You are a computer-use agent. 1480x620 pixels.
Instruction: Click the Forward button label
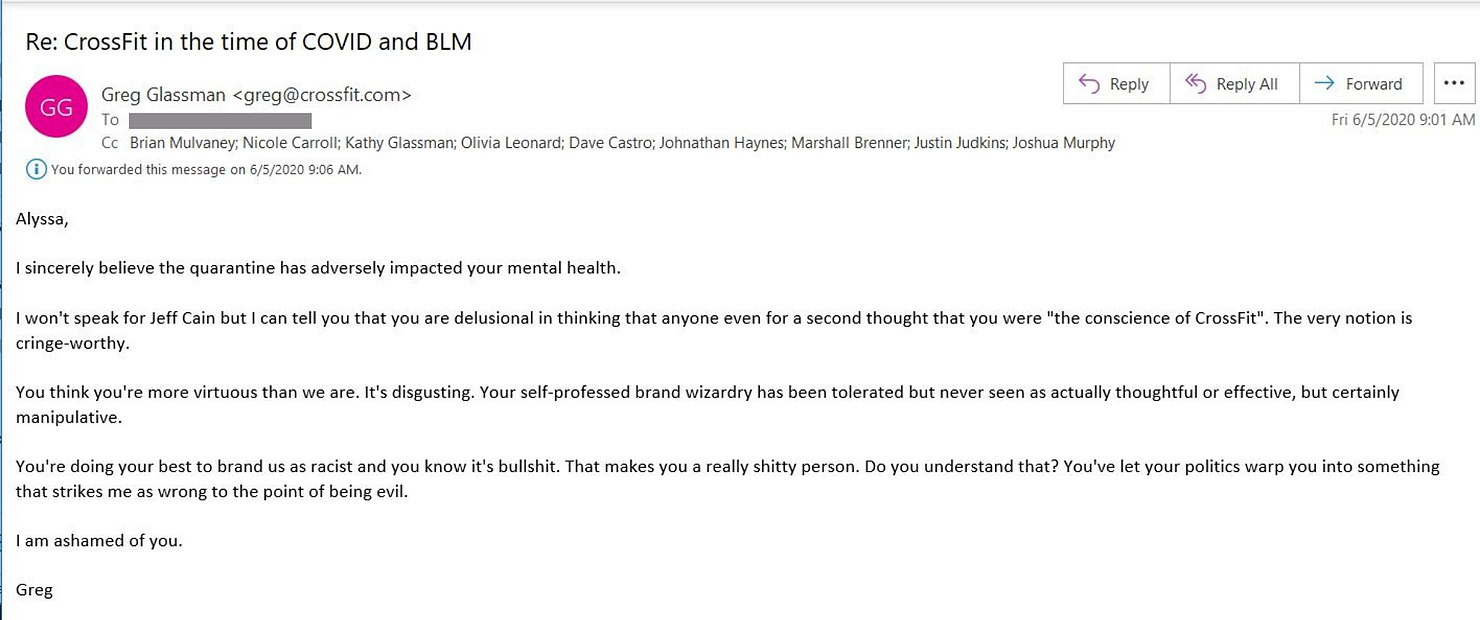pyautogui.click(x=1374, y=85)
